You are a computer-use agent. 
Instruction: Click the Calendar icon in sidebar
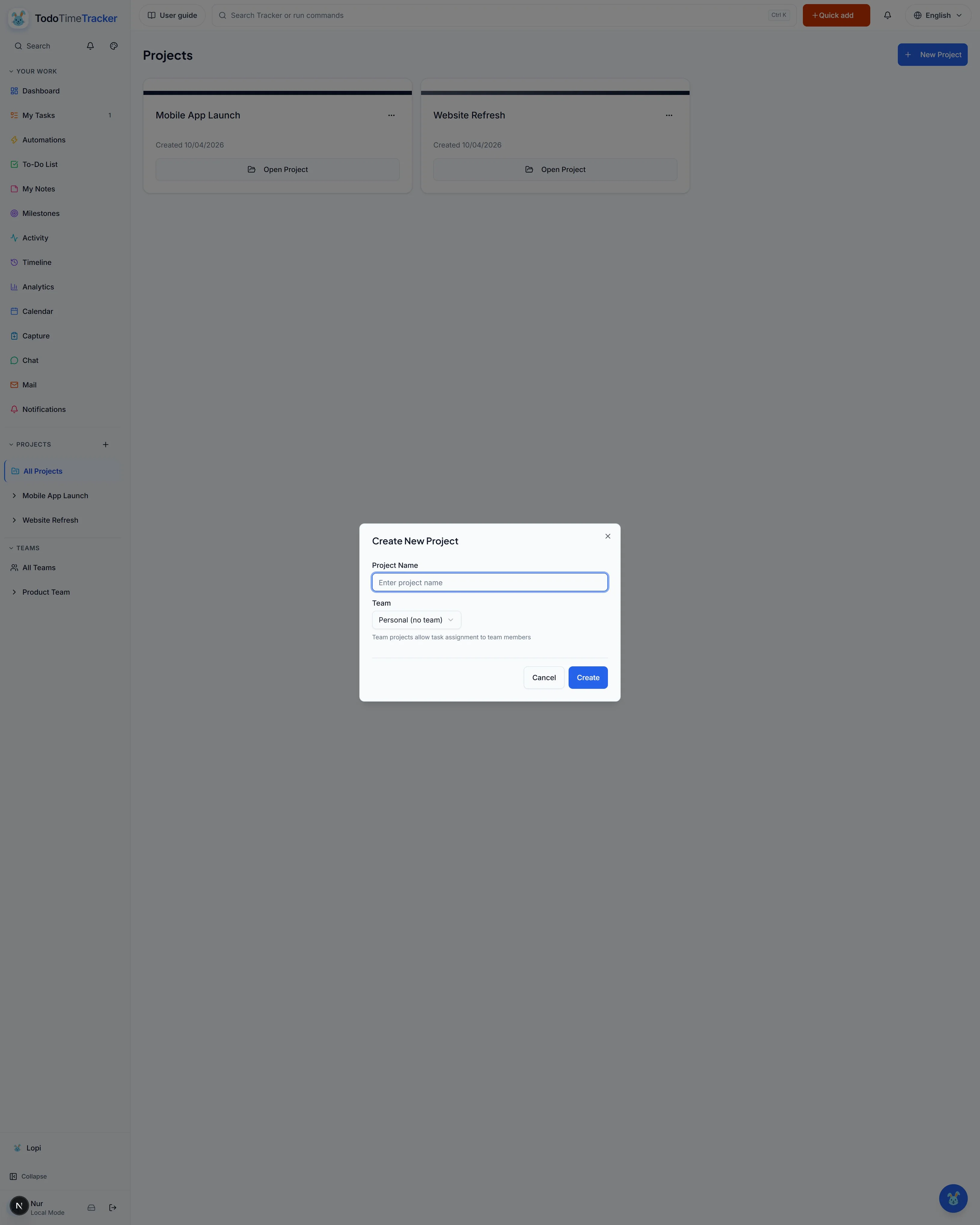click(x=14, y=311)
